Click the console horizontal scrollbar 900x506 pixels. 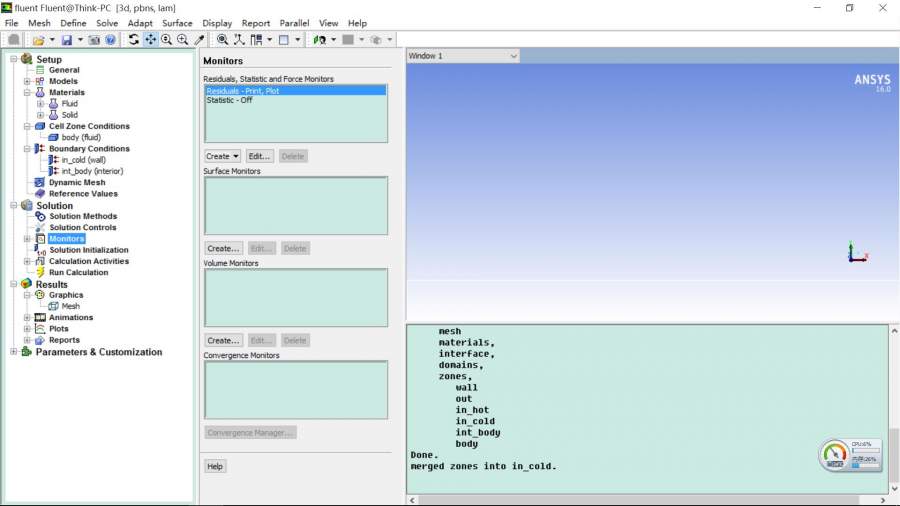[638, 500]
